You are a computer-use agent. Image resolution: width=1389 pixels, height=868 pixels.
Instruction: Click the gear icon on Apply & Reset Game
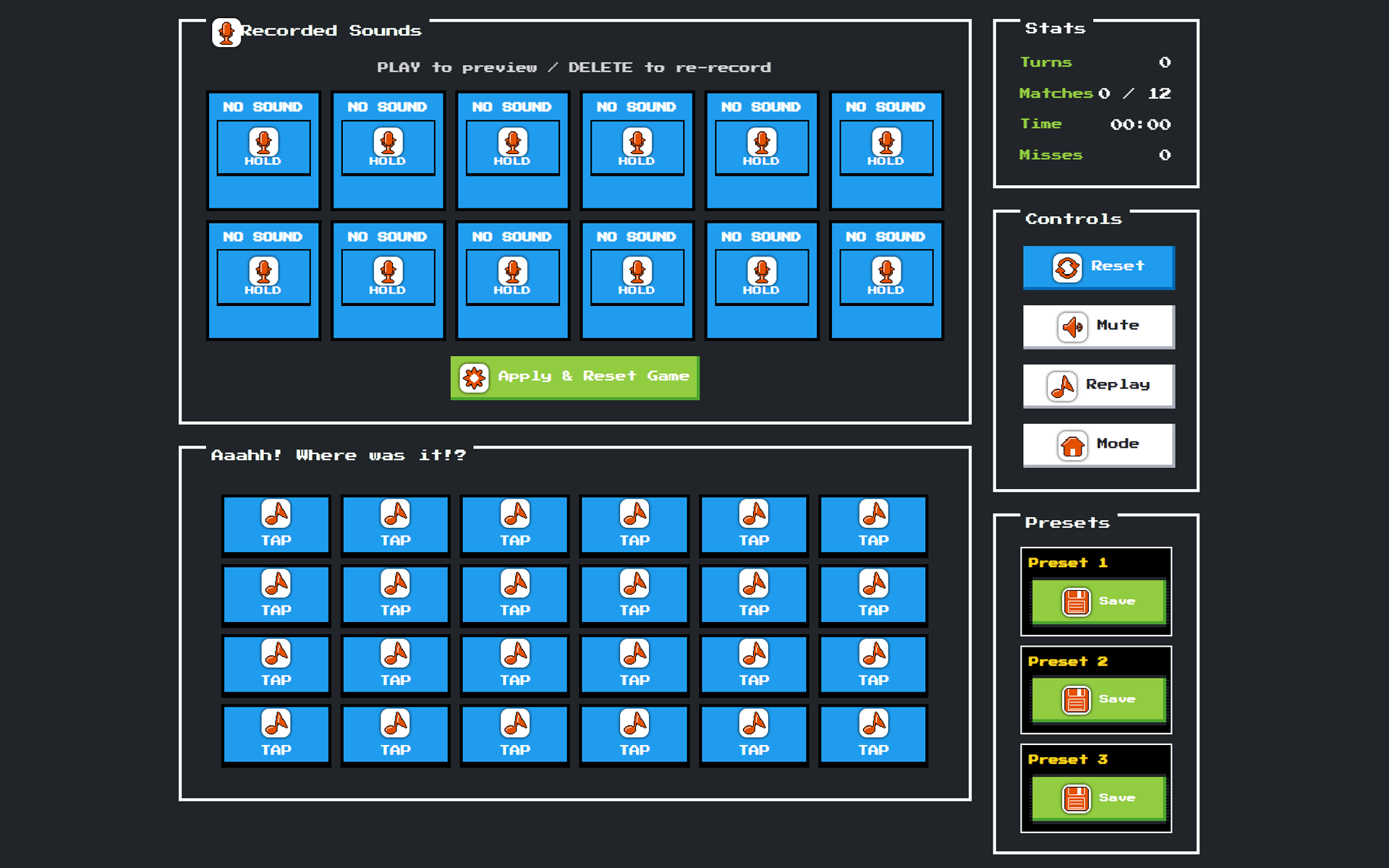(x=474, y=378)
